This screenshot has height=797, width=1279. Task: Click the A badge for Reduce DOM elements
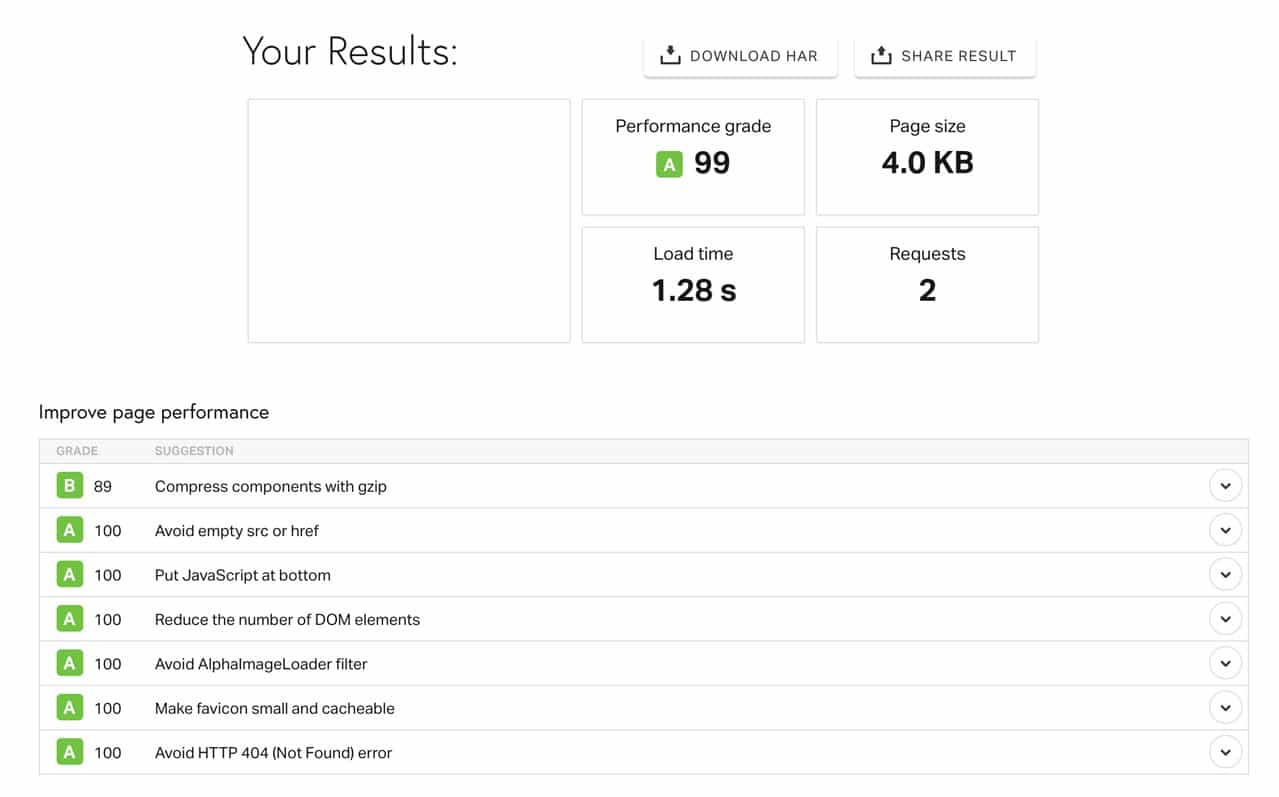click(69, 618)
